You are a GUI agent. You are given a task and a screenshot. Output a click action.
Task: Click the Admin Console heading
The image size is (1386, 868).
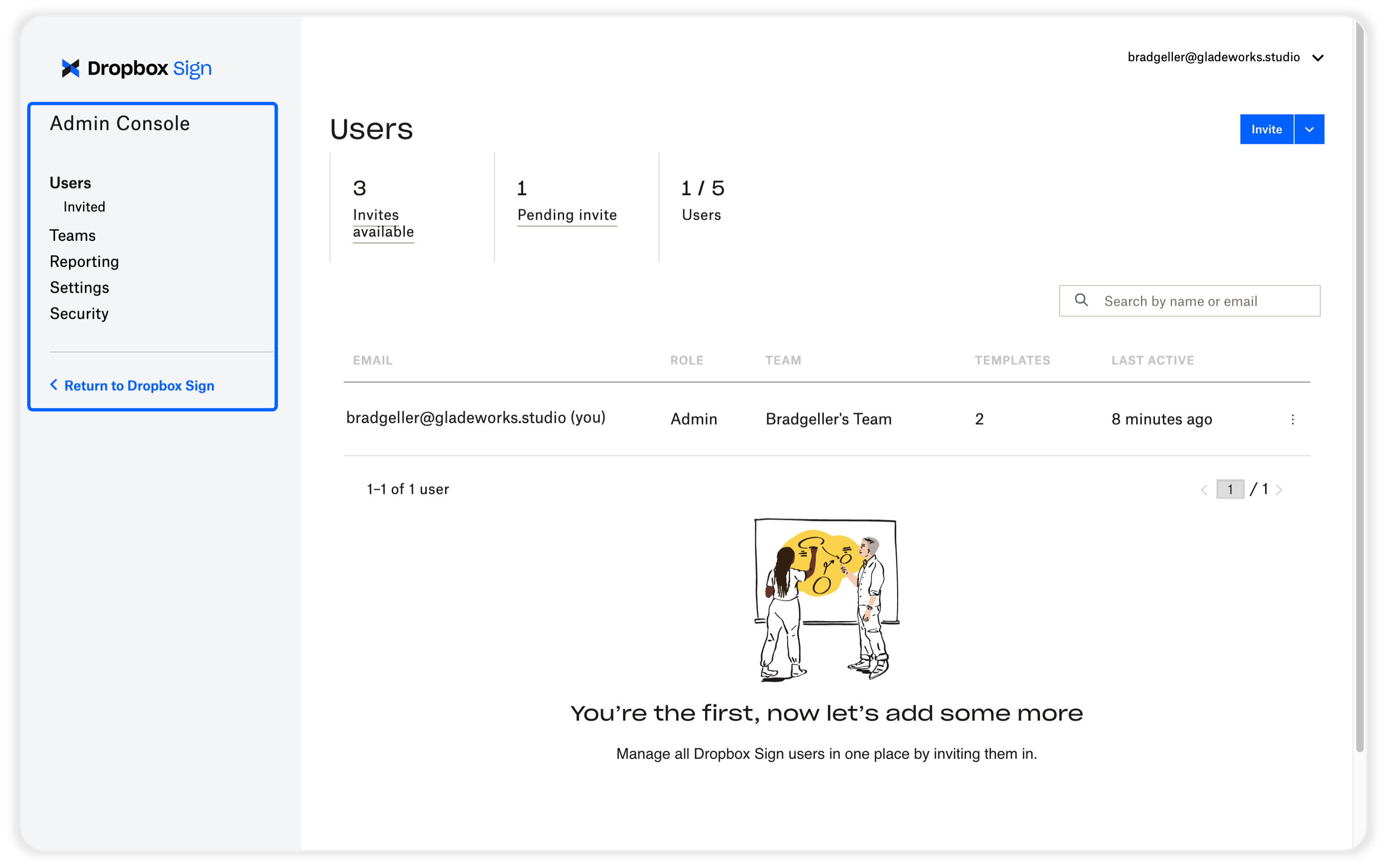(x=120, y=123)
